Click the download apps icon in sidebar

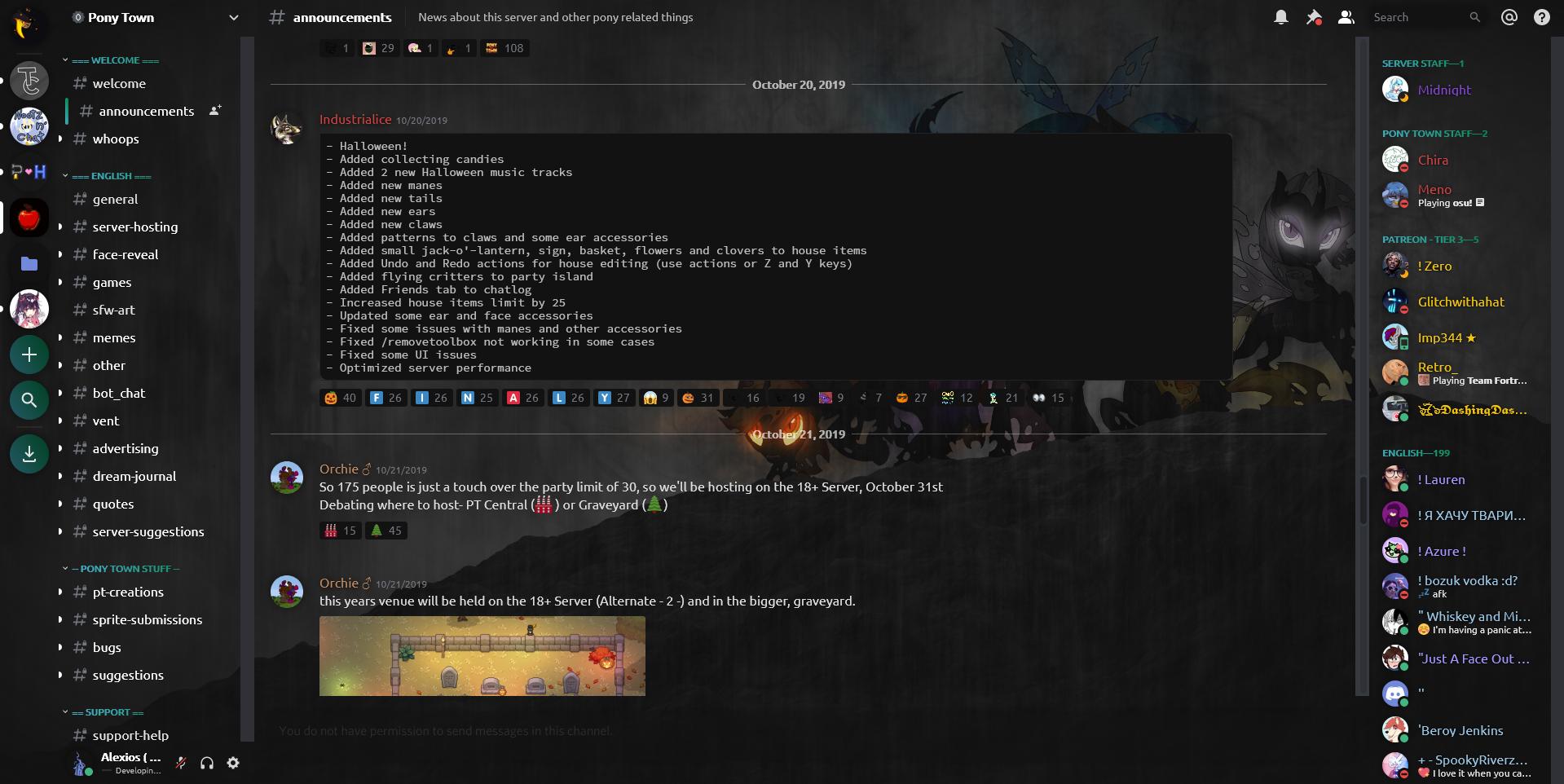click(29, 454)
